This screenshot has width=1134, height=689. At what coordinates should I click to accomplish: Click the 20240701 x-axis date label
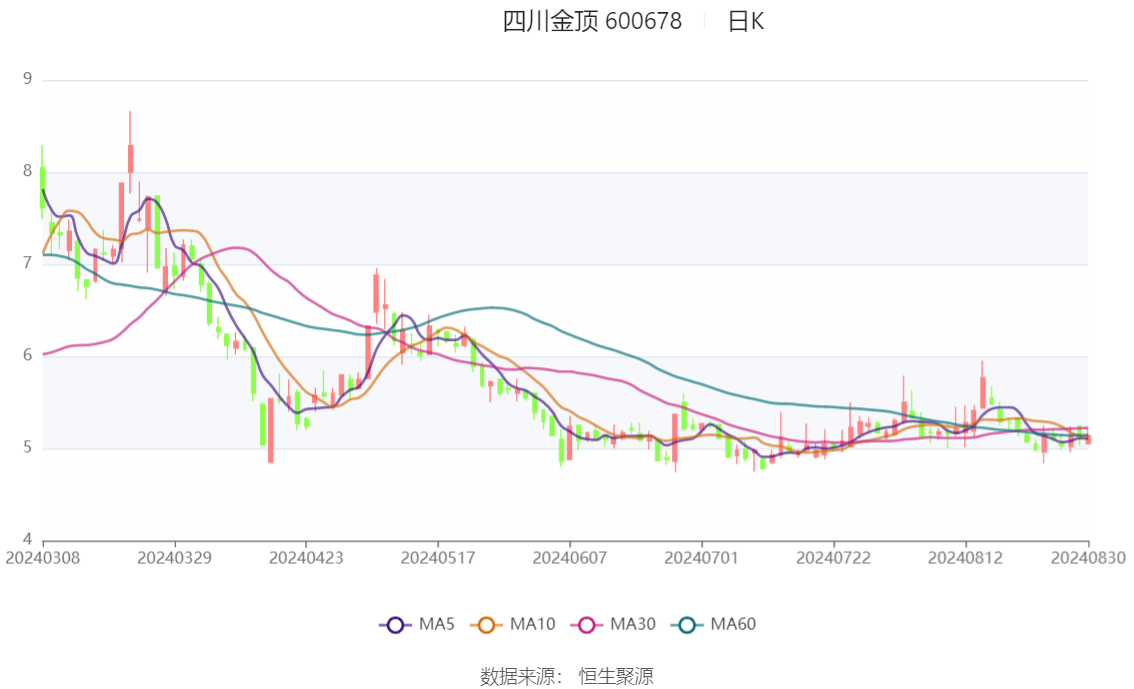(702, 558)
